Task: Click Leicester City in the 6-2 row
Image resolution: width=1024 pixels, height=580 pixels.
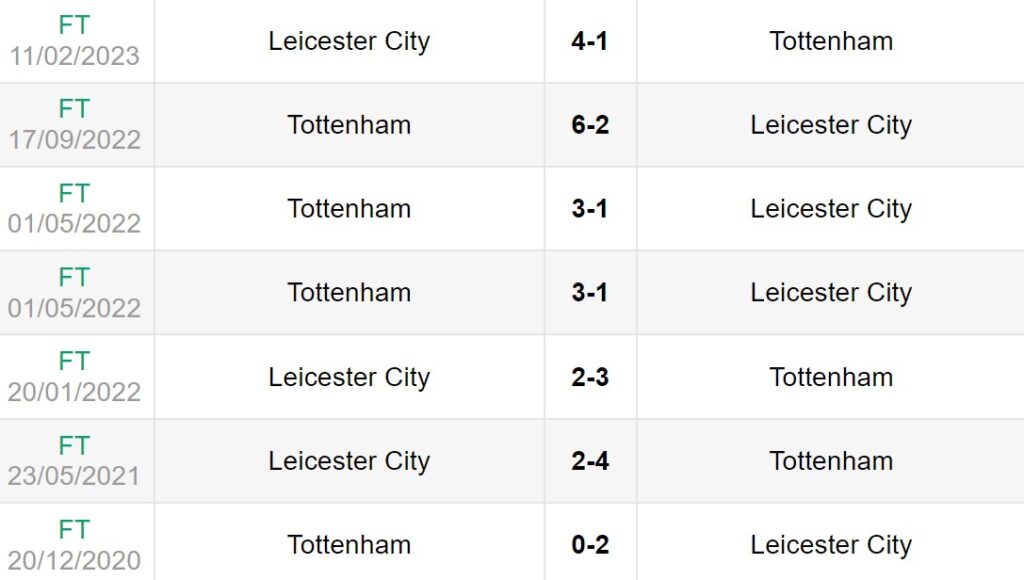Action: pyautogui.click(x=831, y=125)
